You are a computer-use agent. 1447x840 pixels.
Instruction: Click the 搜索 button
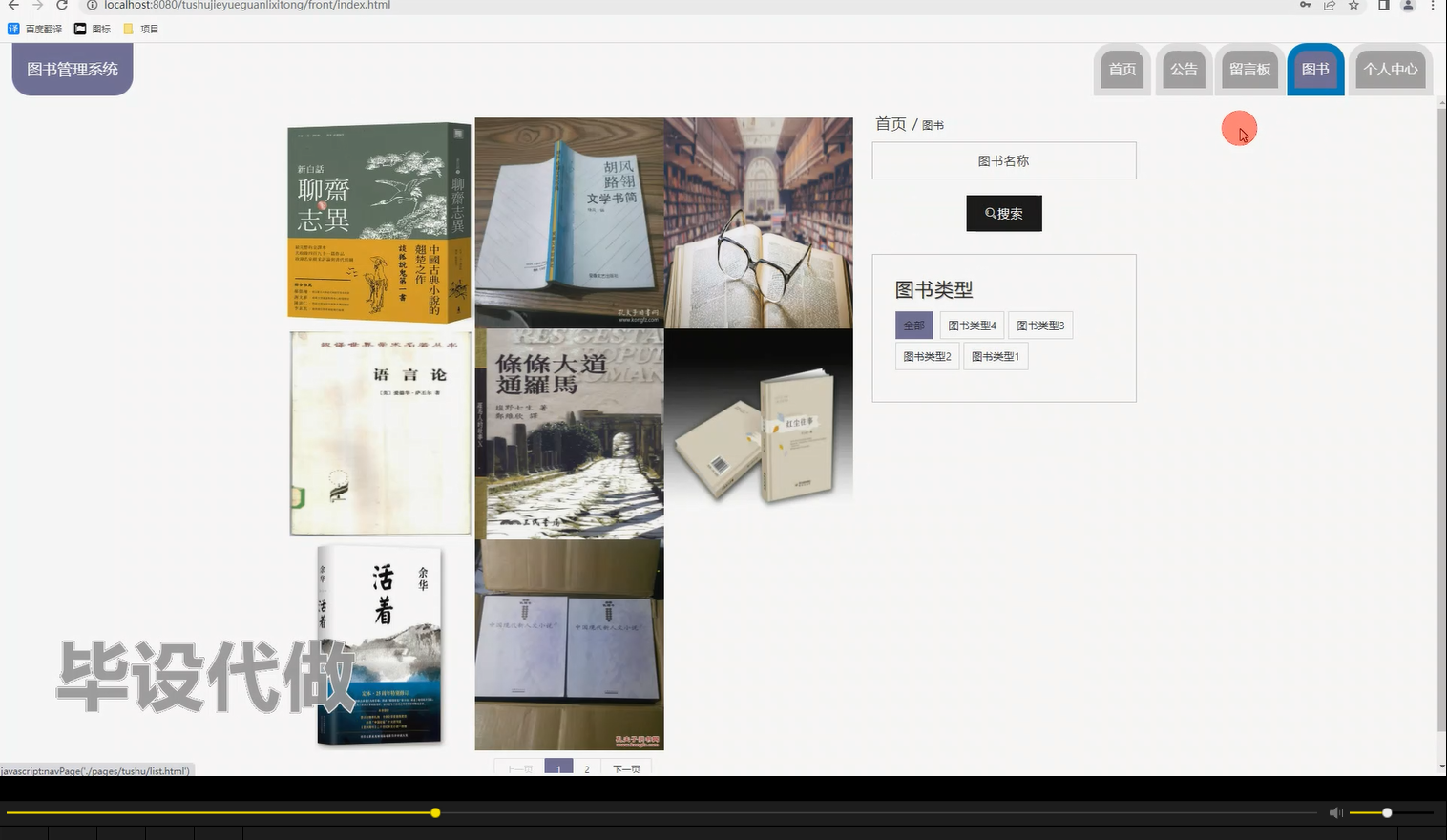1004,213
